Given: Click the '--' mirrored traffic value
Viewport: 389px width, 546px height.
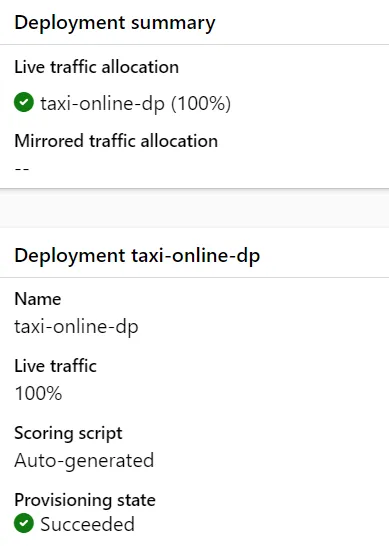Looking at the screenshot, I should coord(22,169).
